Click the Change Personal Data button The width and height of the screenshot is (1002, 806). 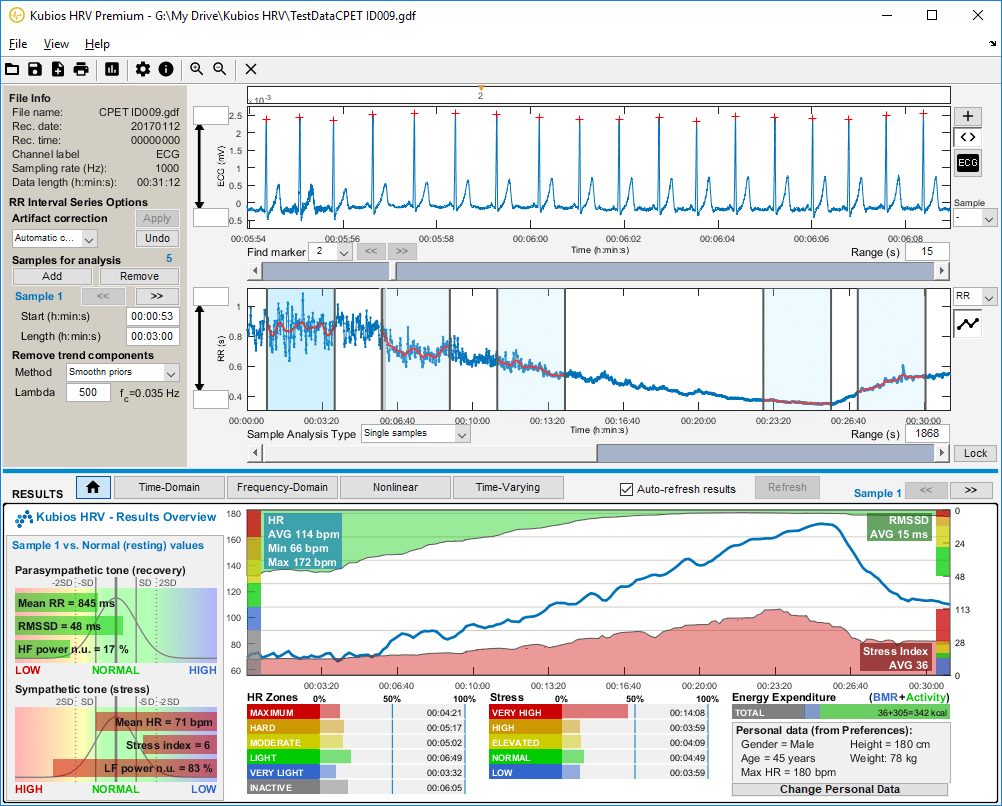839,789
